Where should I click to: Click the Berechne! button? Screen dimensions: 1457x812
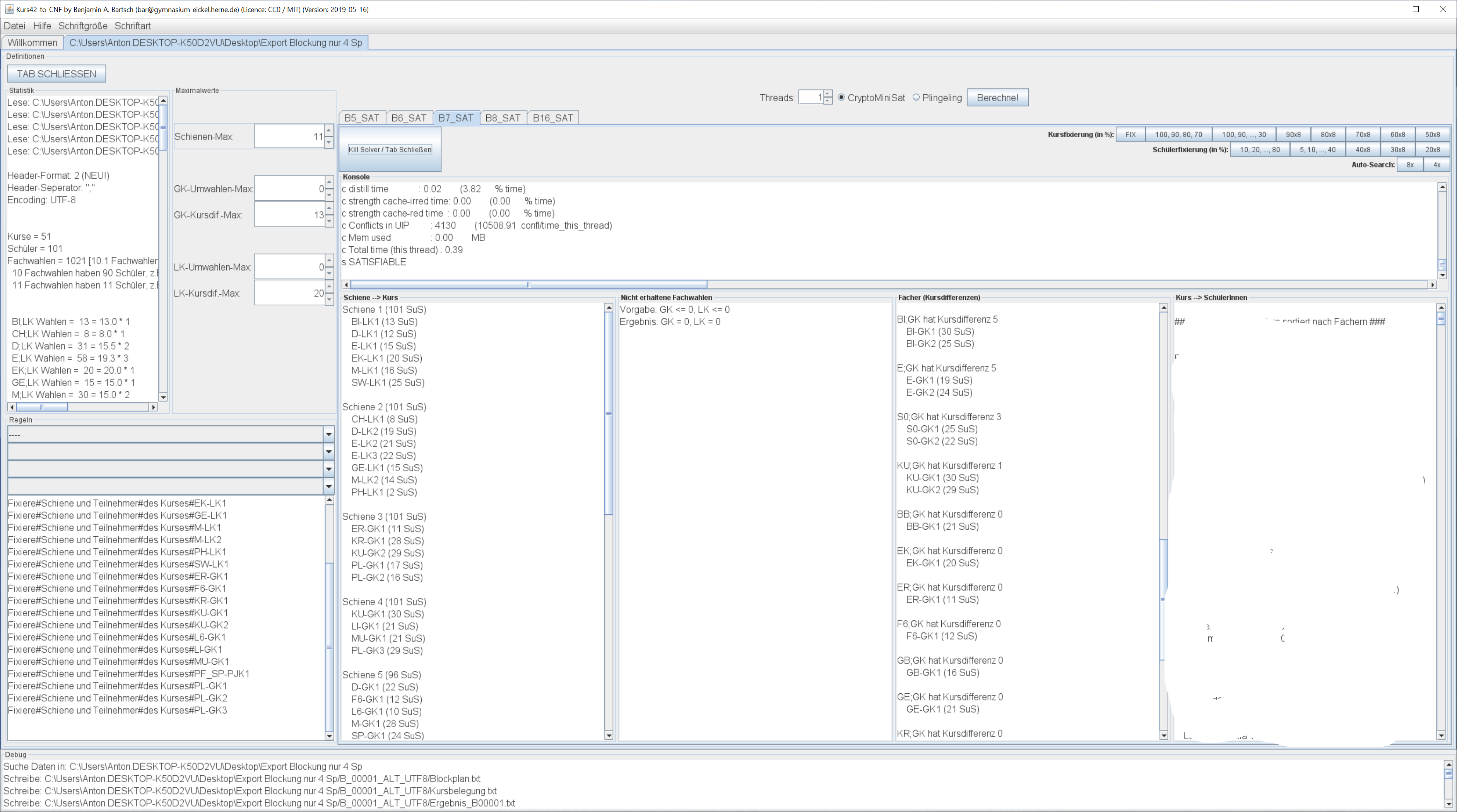point(998,97)
